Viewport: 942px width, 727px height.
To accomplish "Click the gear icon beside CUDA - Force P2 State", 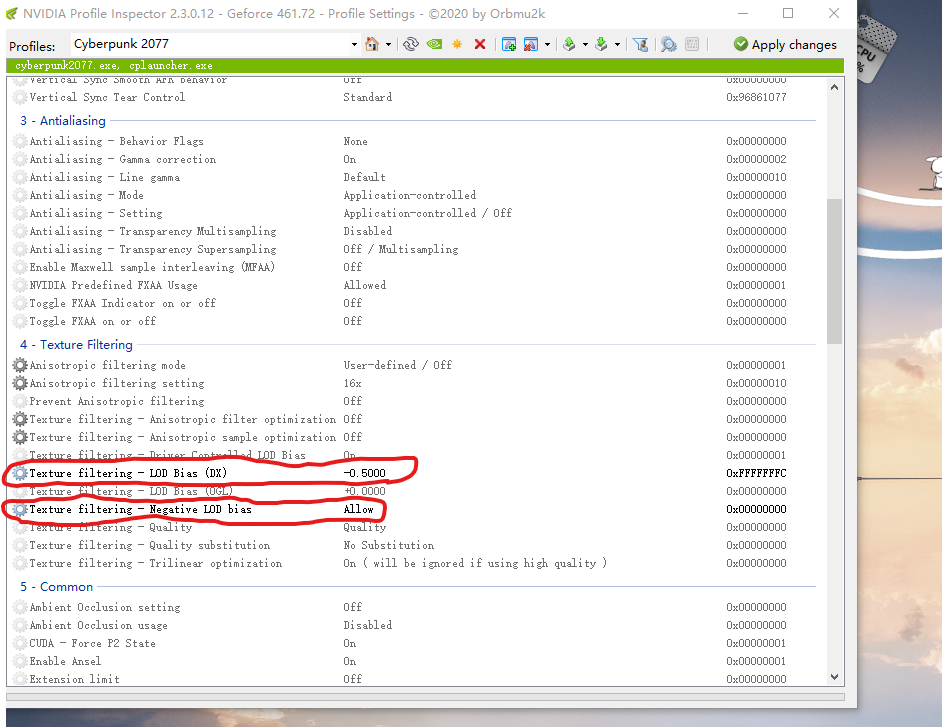I will click(20, 643).
